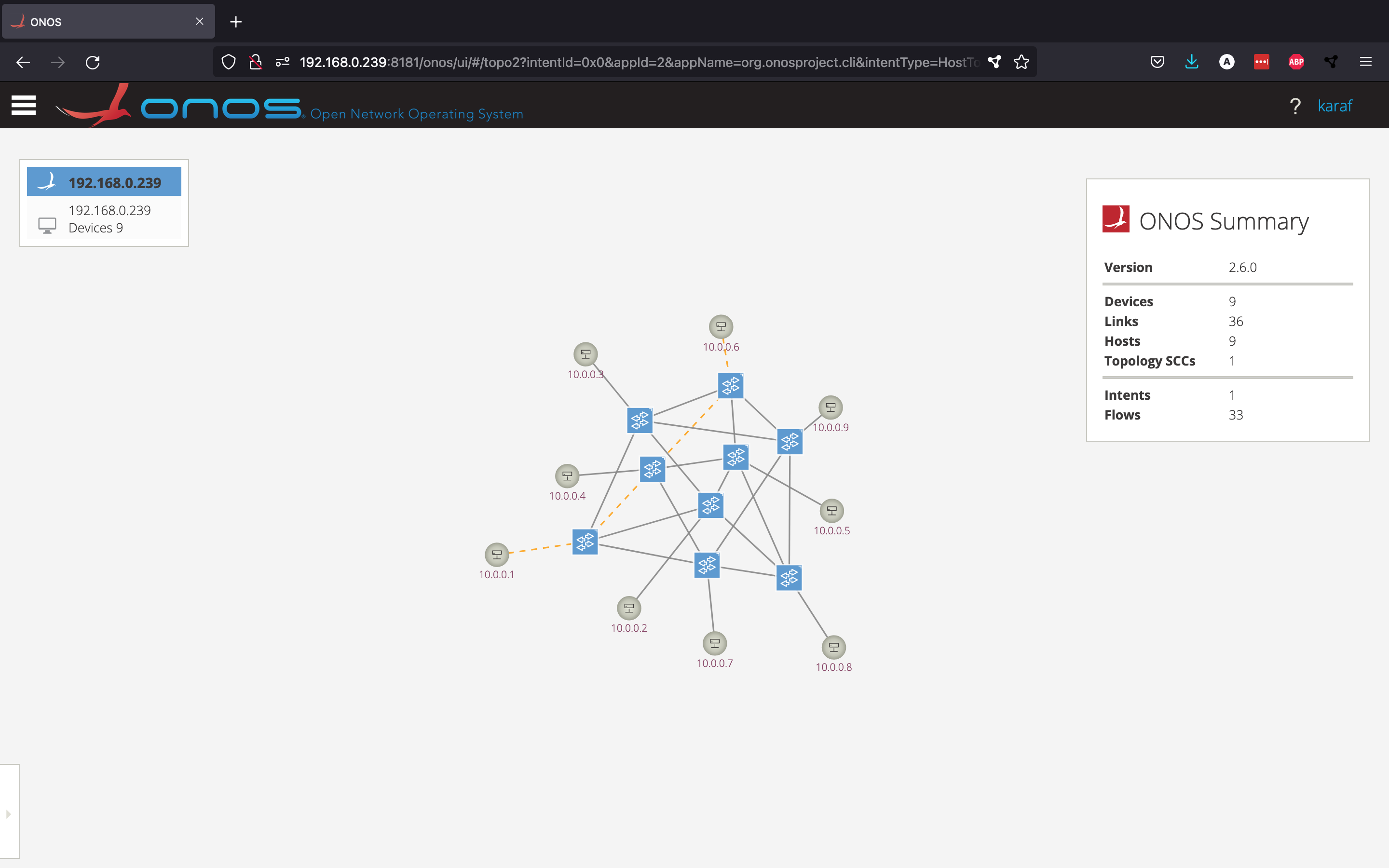
Task: Click the Pocket save icon
Action: 1157,62
